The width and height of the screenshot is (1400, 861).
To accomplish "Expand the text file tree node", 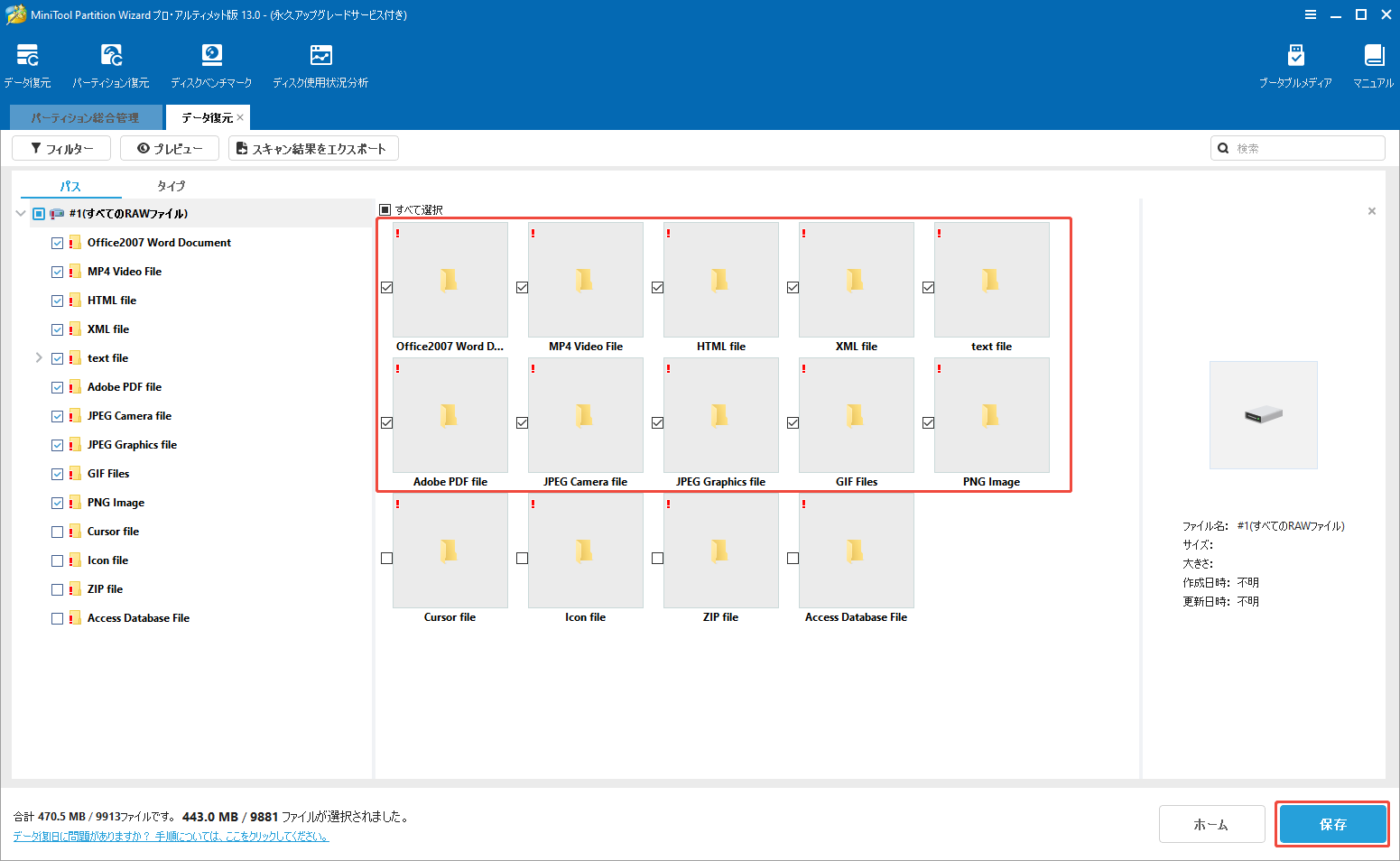I will 39,357.
